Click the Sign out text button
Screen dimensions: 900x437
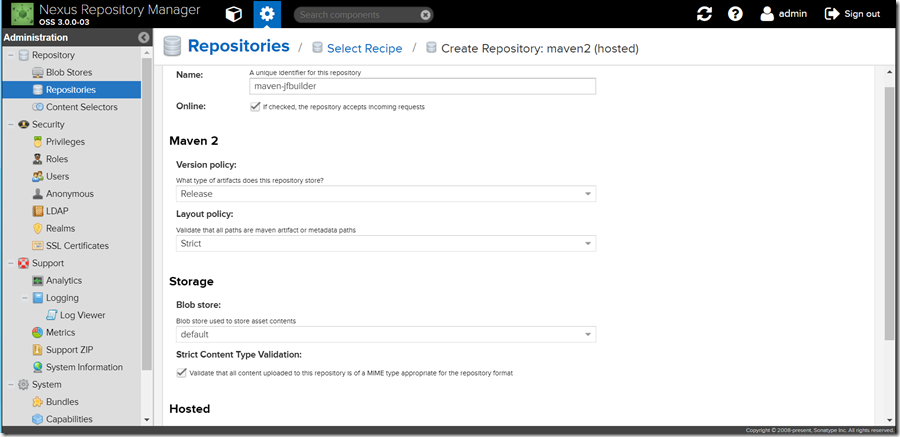862,14
